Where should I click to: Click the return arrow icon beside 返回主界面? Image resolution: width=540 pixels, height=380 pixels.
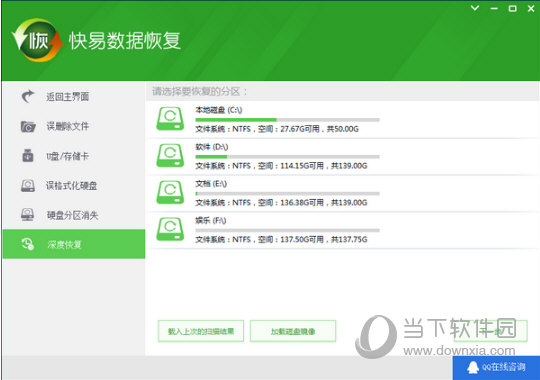coord(28,96)
